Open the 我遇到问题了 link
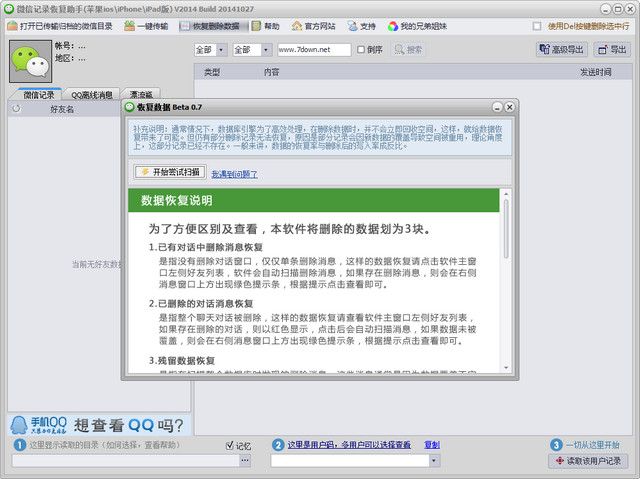The height and width of the screenshot is (479, 640). pos(234,174)
